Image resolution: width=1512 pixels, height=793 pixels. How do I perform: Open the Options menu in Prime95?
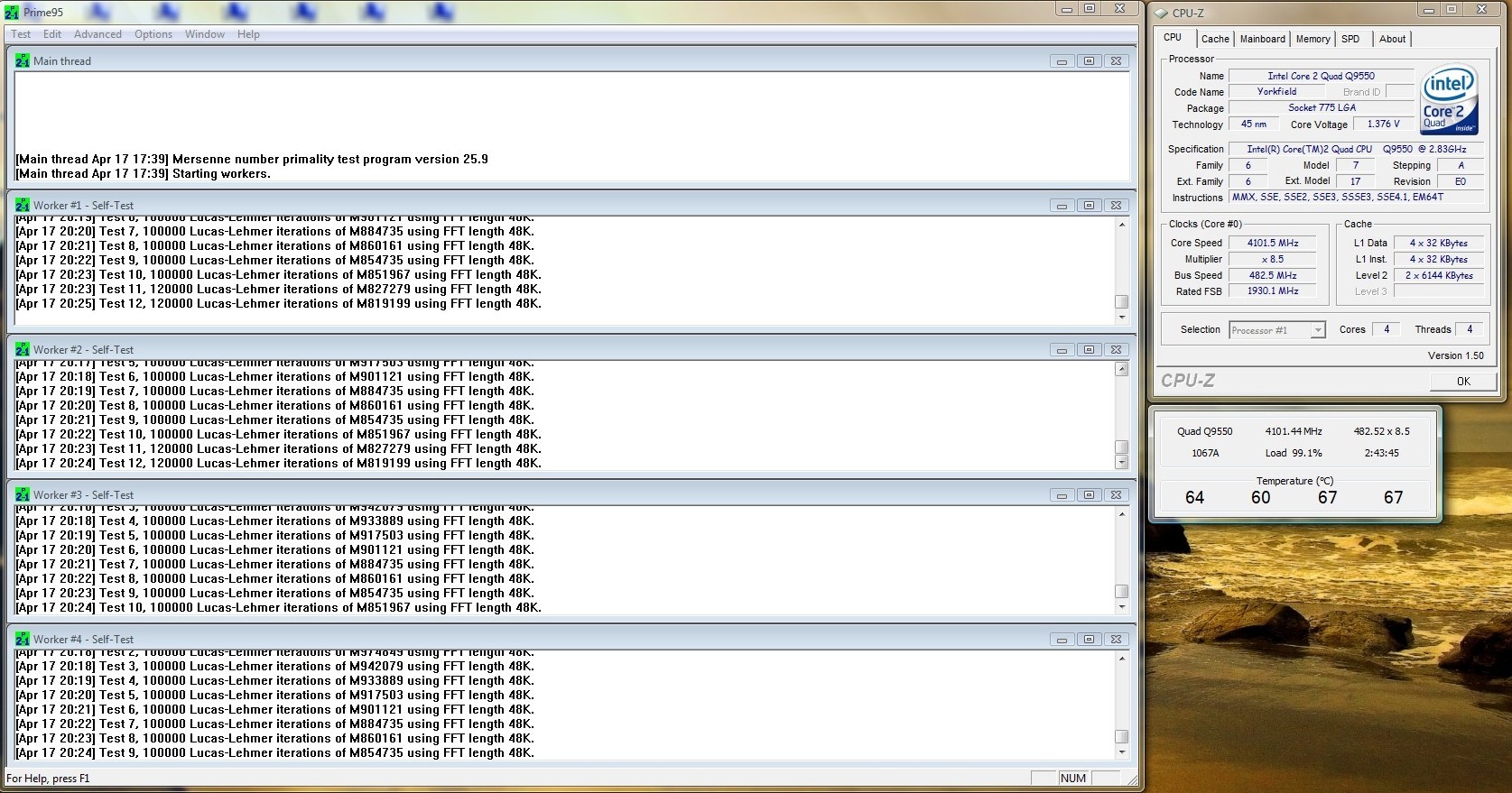(153, 34)
